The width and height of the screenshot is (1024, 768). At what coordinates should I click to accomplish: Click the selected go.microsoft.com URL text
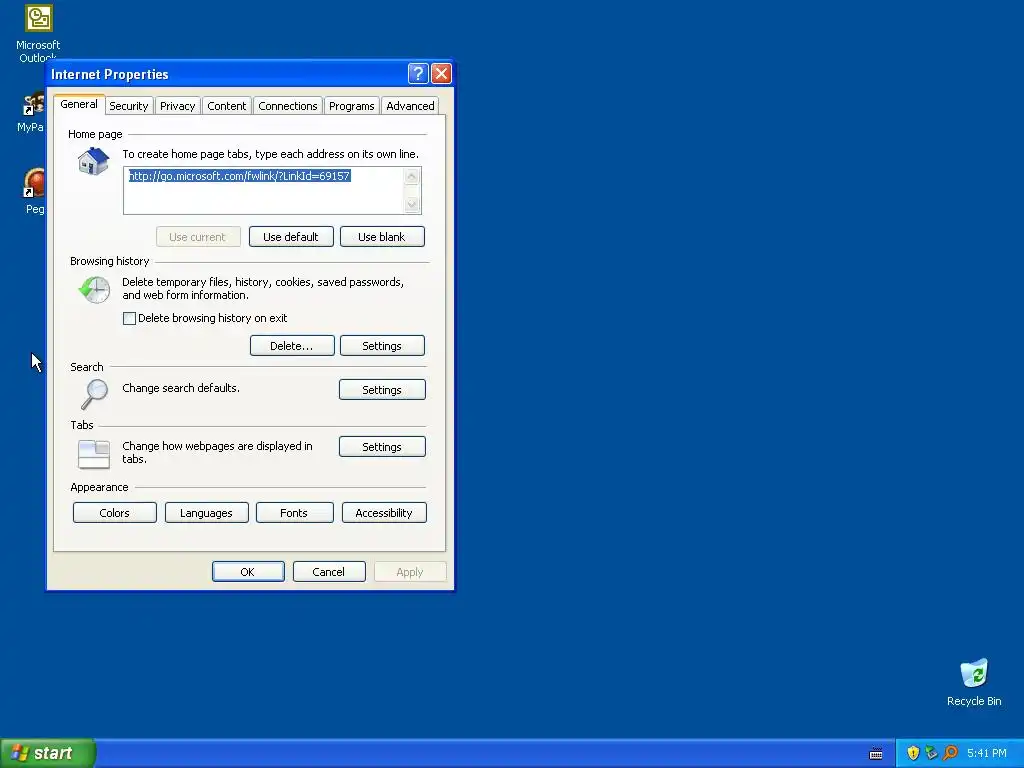click(x=240, y=176)
